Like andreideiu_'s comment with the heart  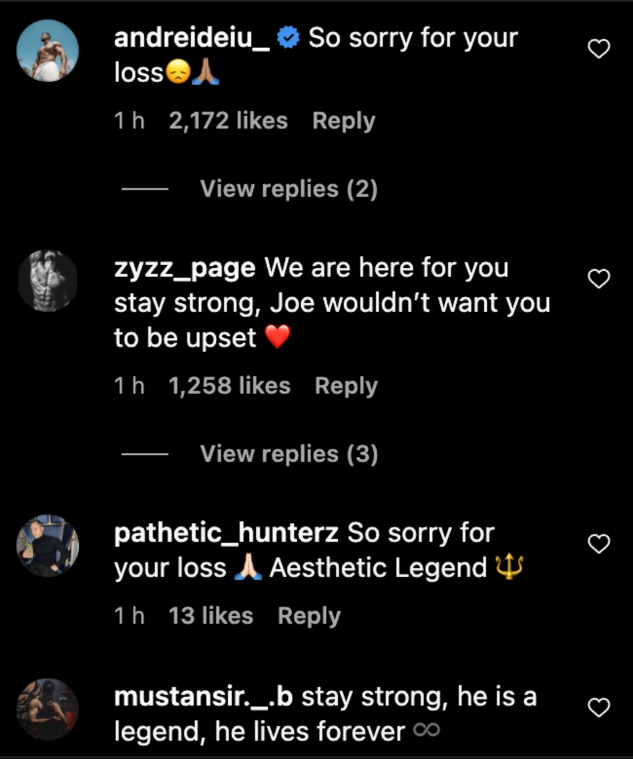[598, 49]
